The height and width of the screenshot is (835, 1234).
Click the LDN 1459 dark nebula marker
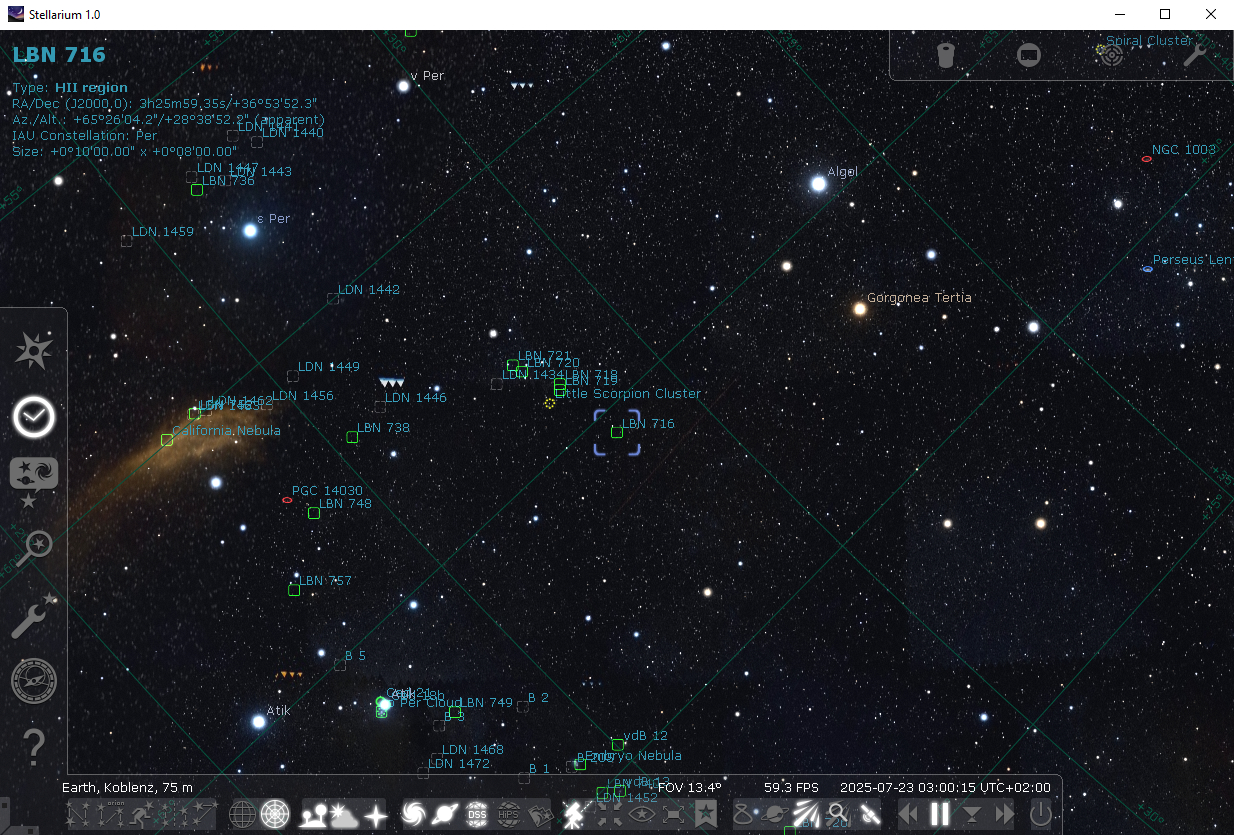click(127, 241)
